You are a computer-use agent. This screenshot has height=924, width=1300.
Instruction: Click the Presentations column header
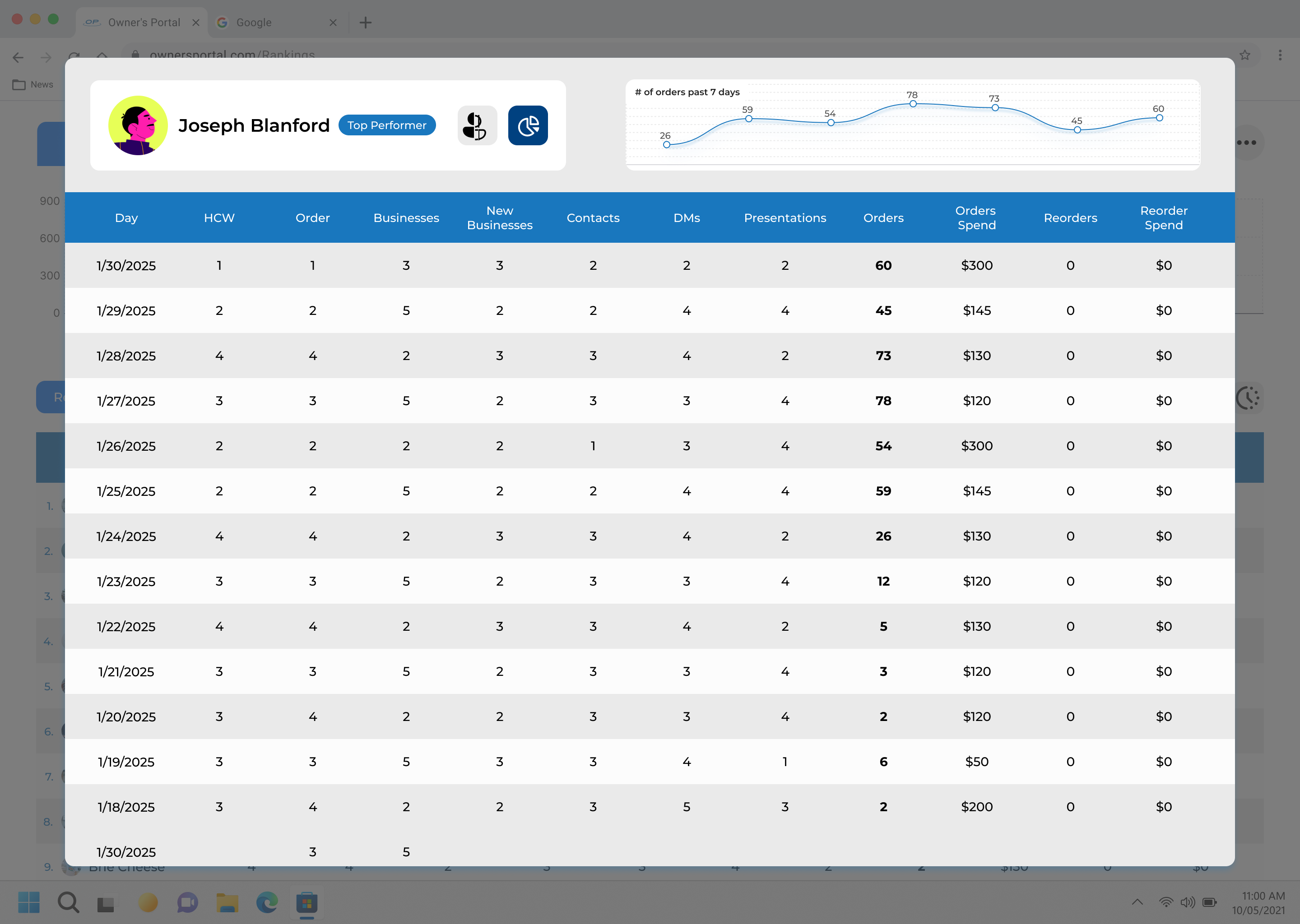click(x=785, y=217)
